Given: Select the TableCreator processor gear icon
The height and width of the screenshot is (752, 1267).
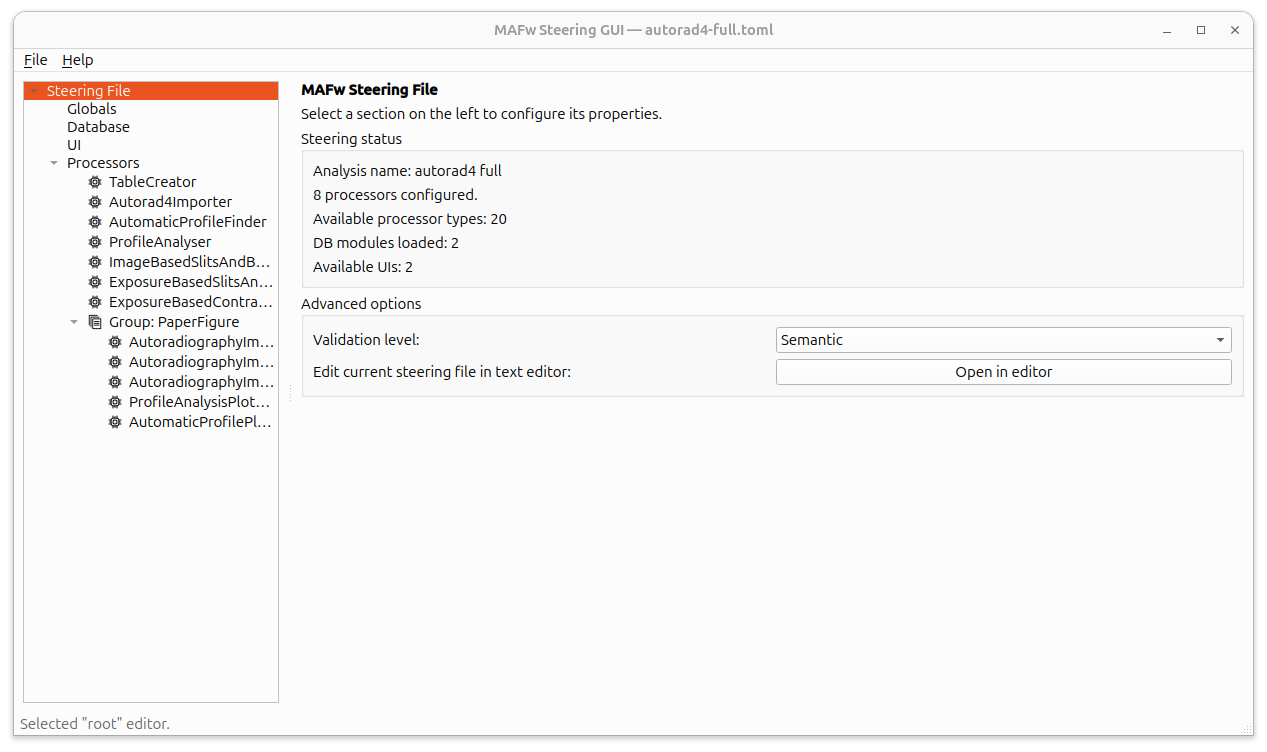Looking at the screenshot, I should [94, 182].
